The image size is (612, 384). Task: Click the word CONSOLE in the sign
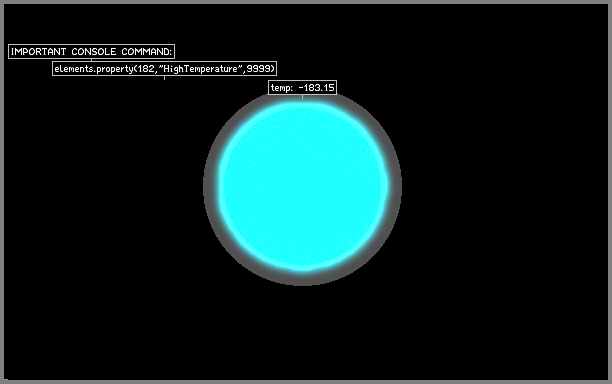tap(94, 52)
